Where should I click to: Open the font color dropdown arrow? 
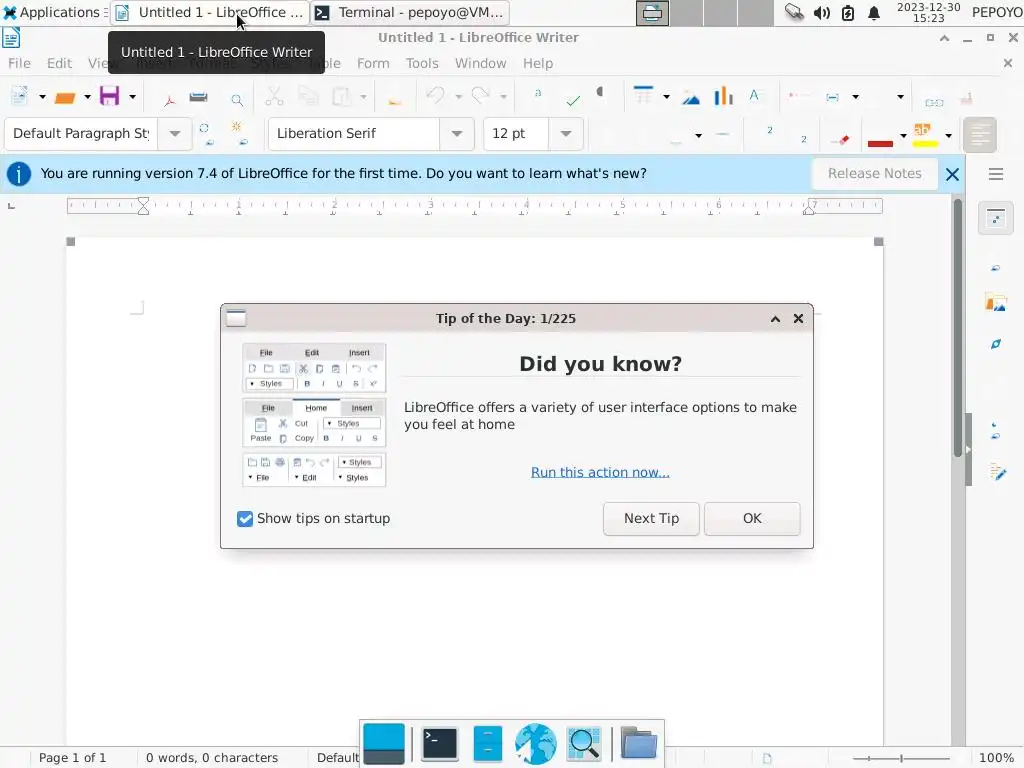pyautogui.click(x=903, y=136)
